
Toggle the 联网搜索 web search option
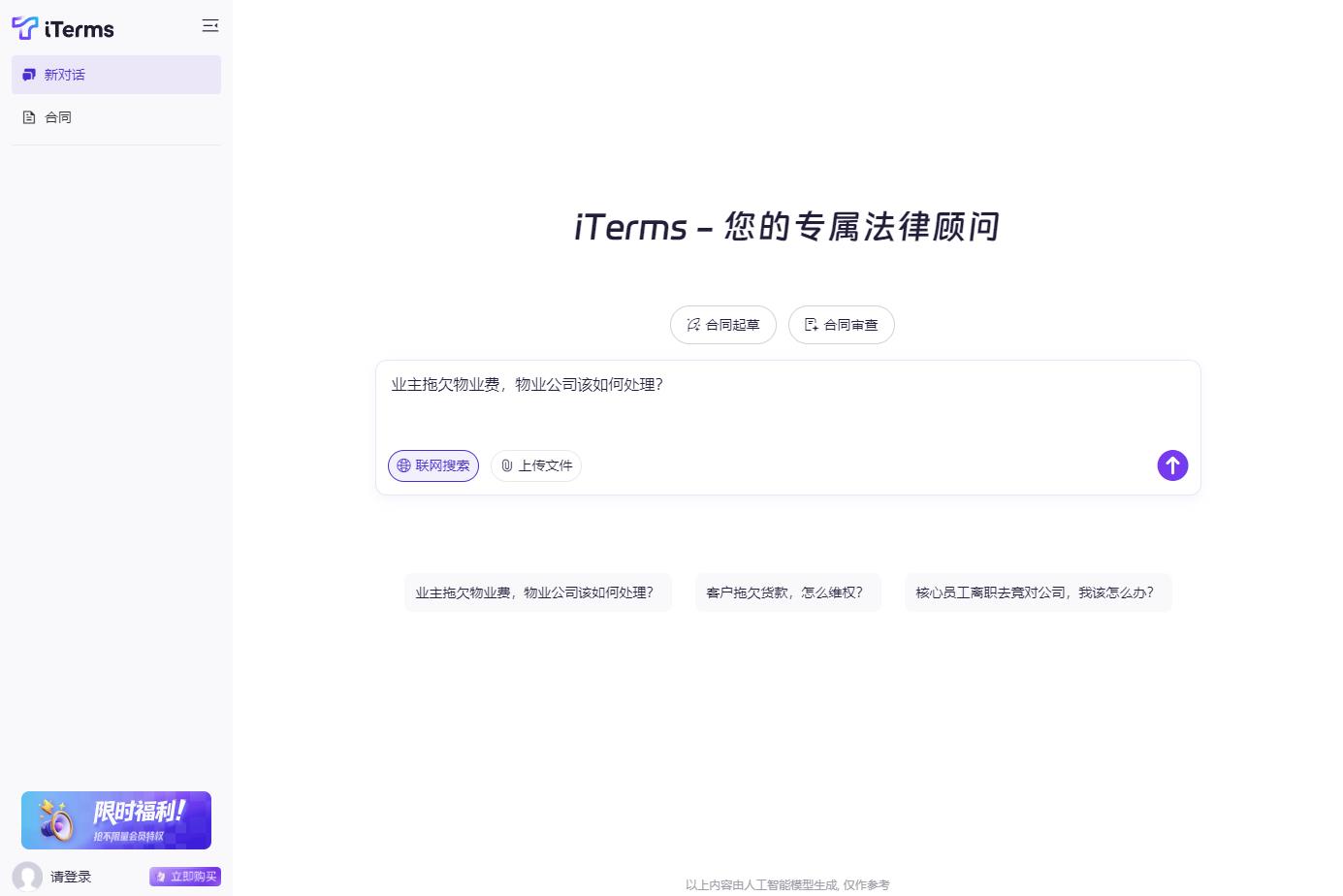tap(433, 465)
